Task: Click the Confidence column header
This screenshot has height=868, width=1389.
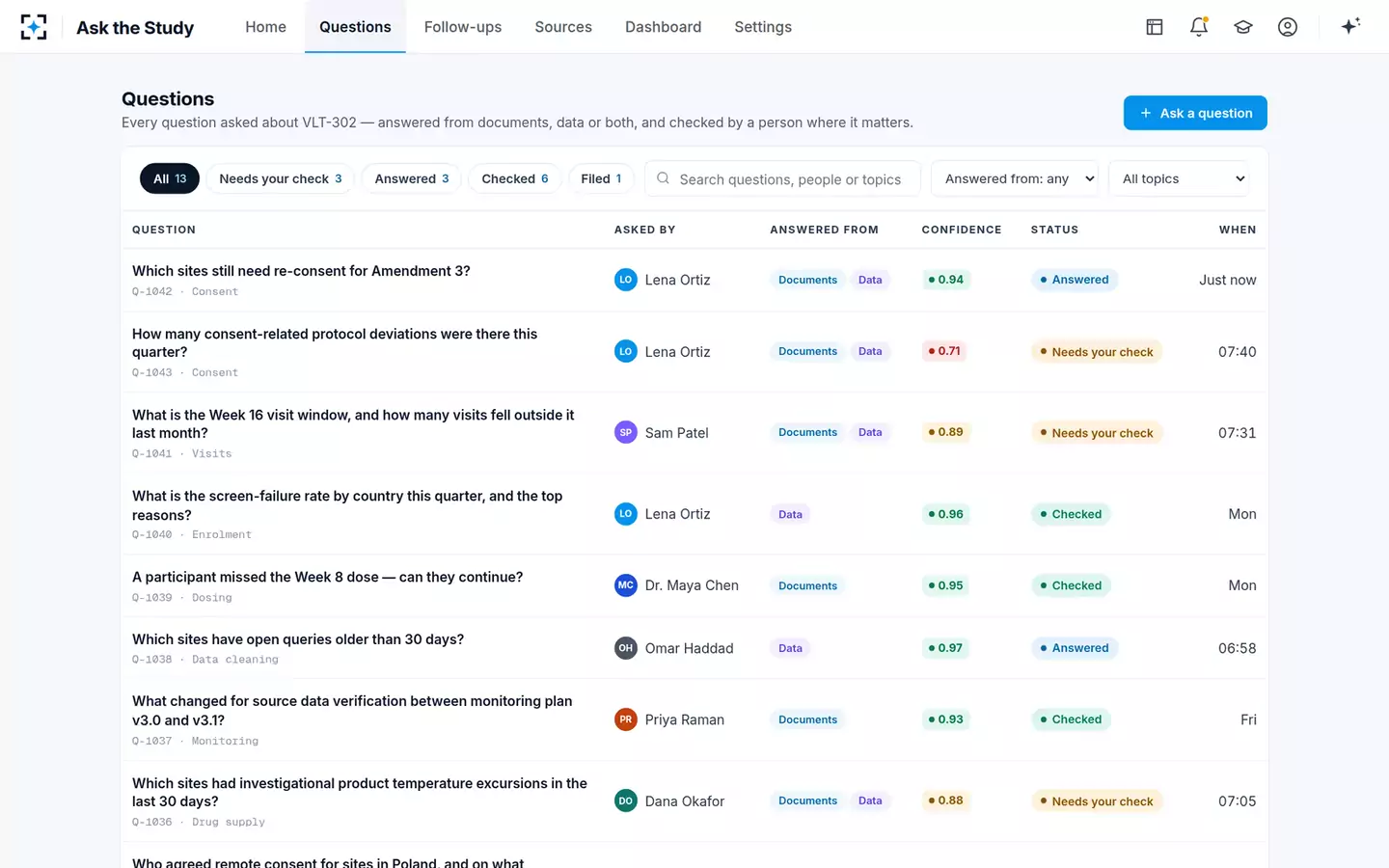Action: tap(962, 230)
